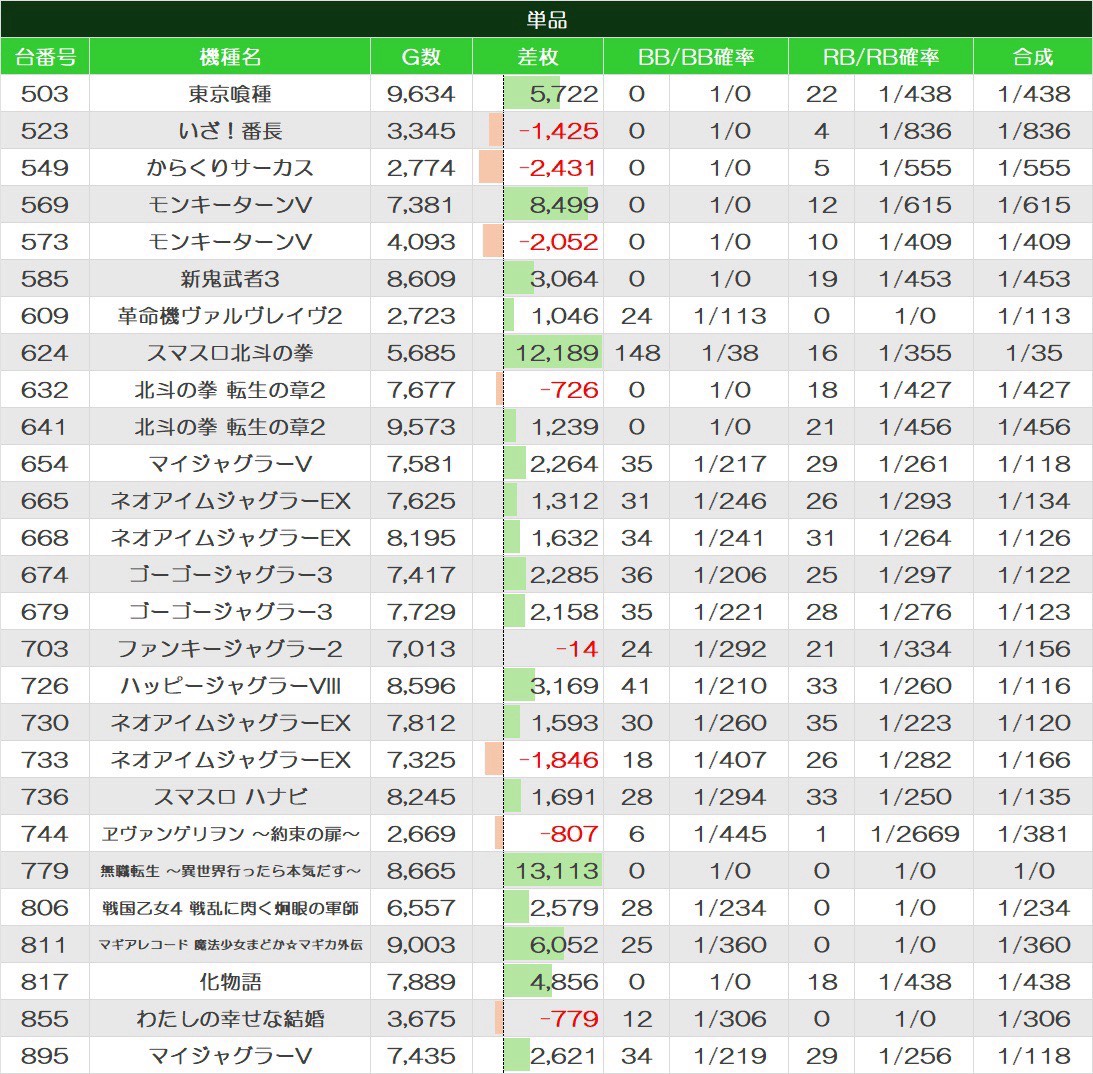Select ハッピージャグラーVIII machine name
The height and width of the screenshot is (1074, 1093).
click(x=230, y=684)
